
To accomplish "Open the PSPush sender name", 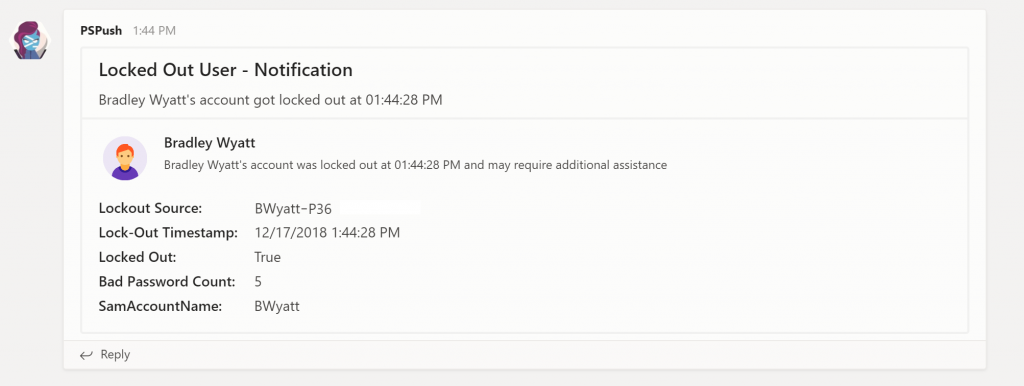I will coord(101,31).
